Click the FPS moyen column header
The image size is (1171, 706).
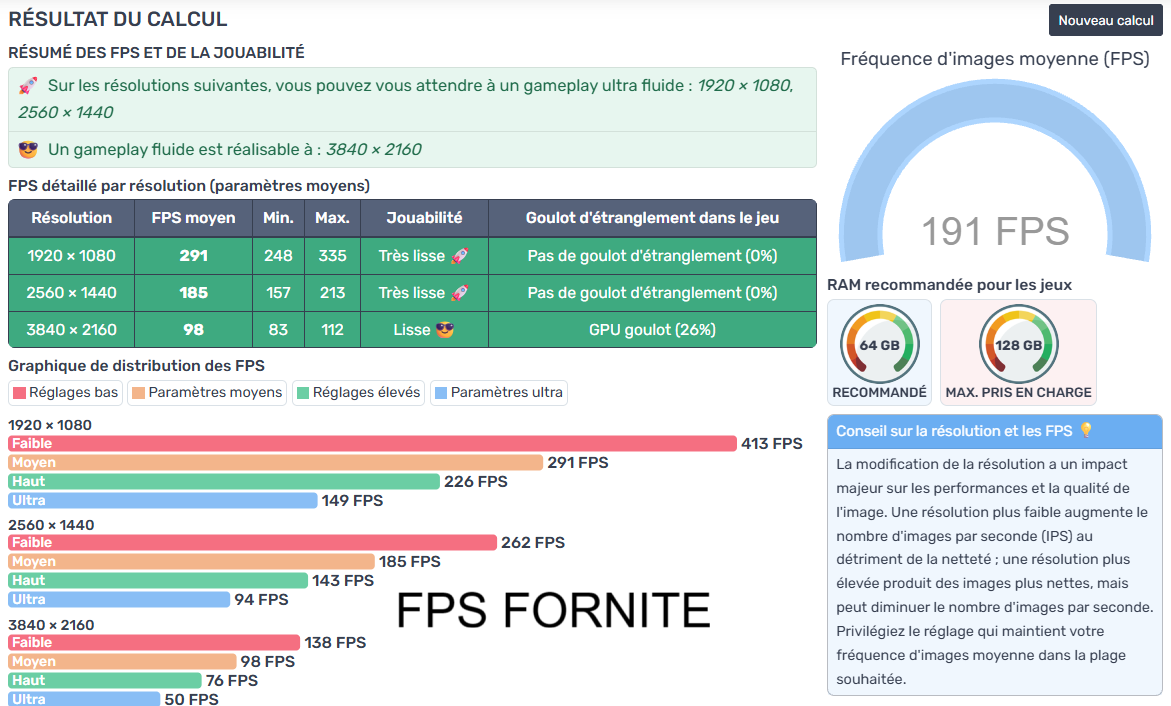pos(193,218)
